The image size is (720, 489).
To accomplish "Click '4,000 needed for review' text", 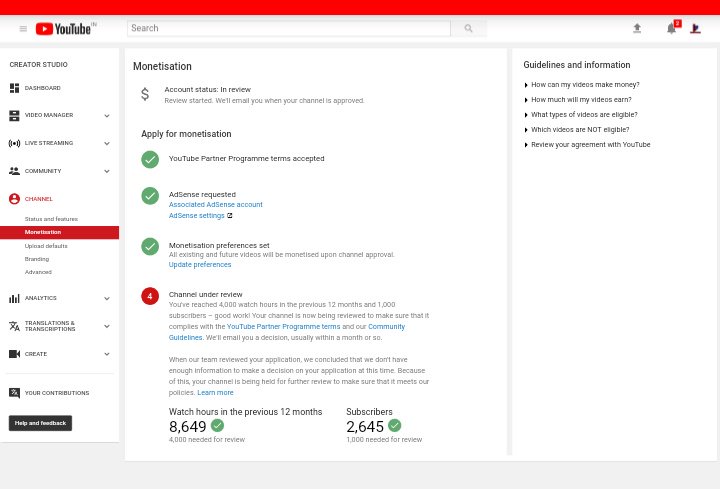I will [x=207, y=440].
